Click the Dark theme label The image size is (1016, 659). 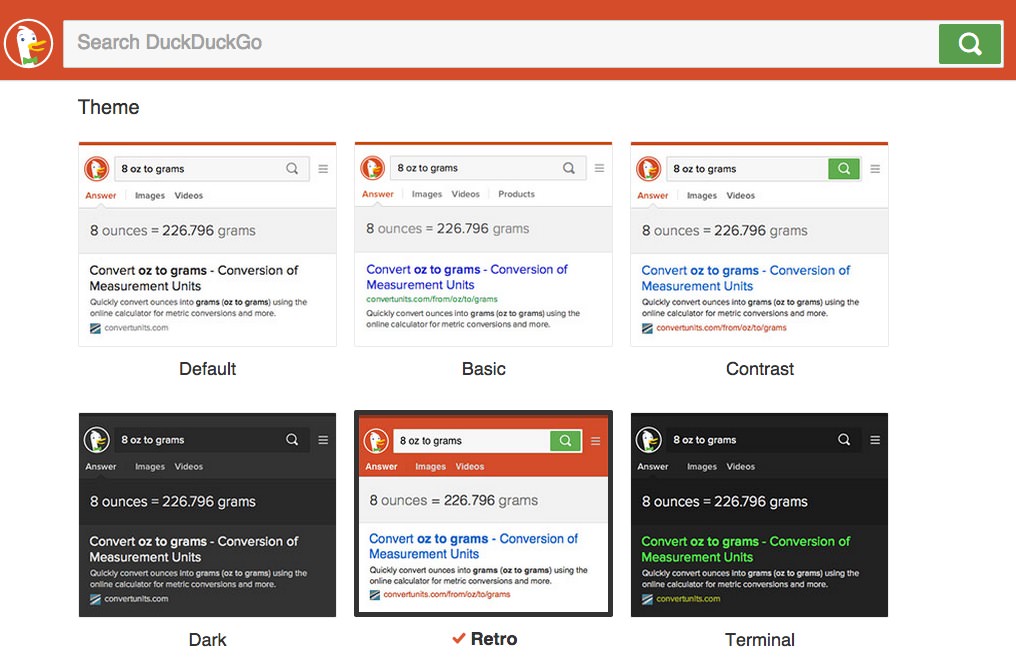coord(207,640)
